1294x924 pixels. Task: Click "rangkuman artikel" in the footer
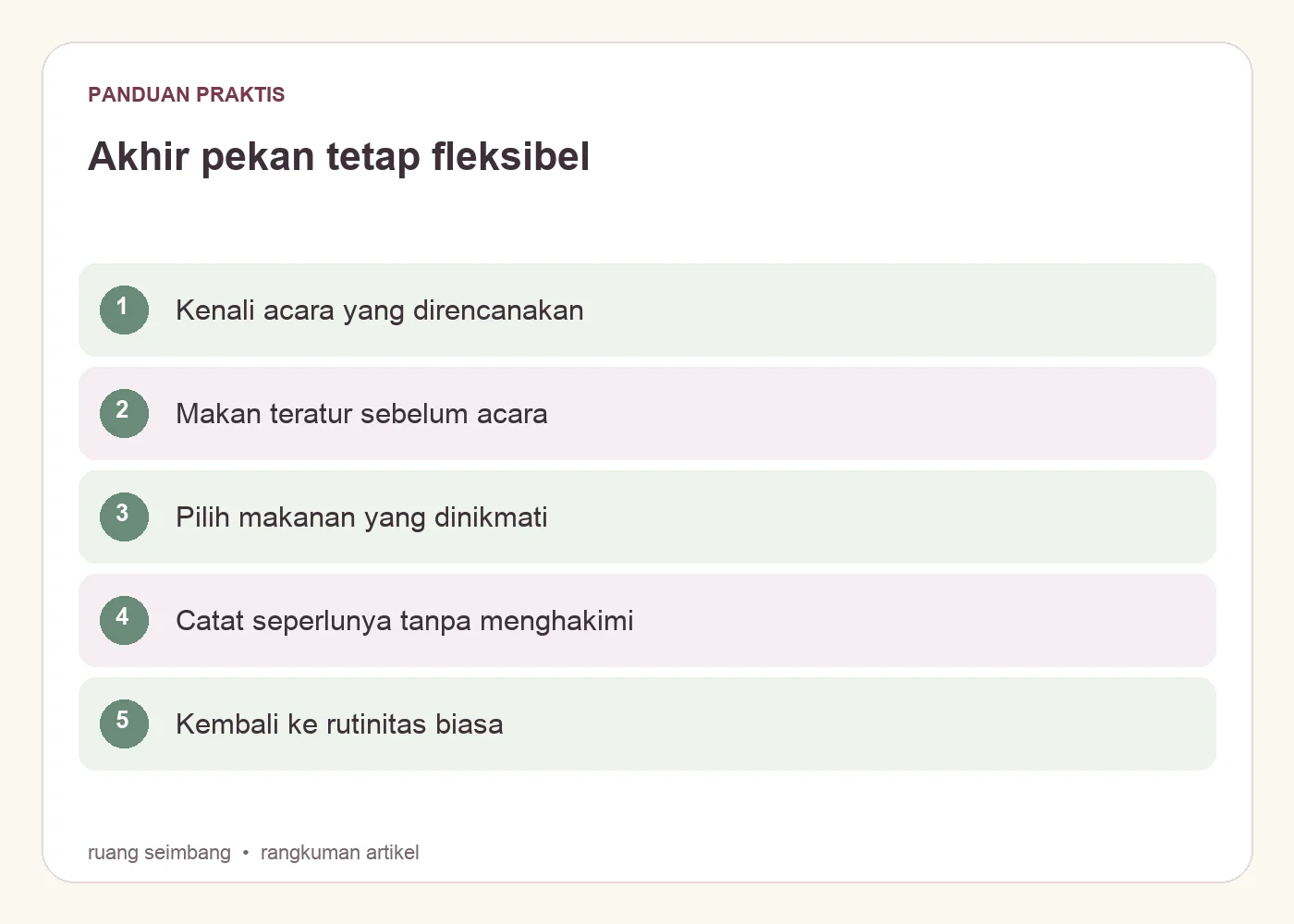(339, 853)
